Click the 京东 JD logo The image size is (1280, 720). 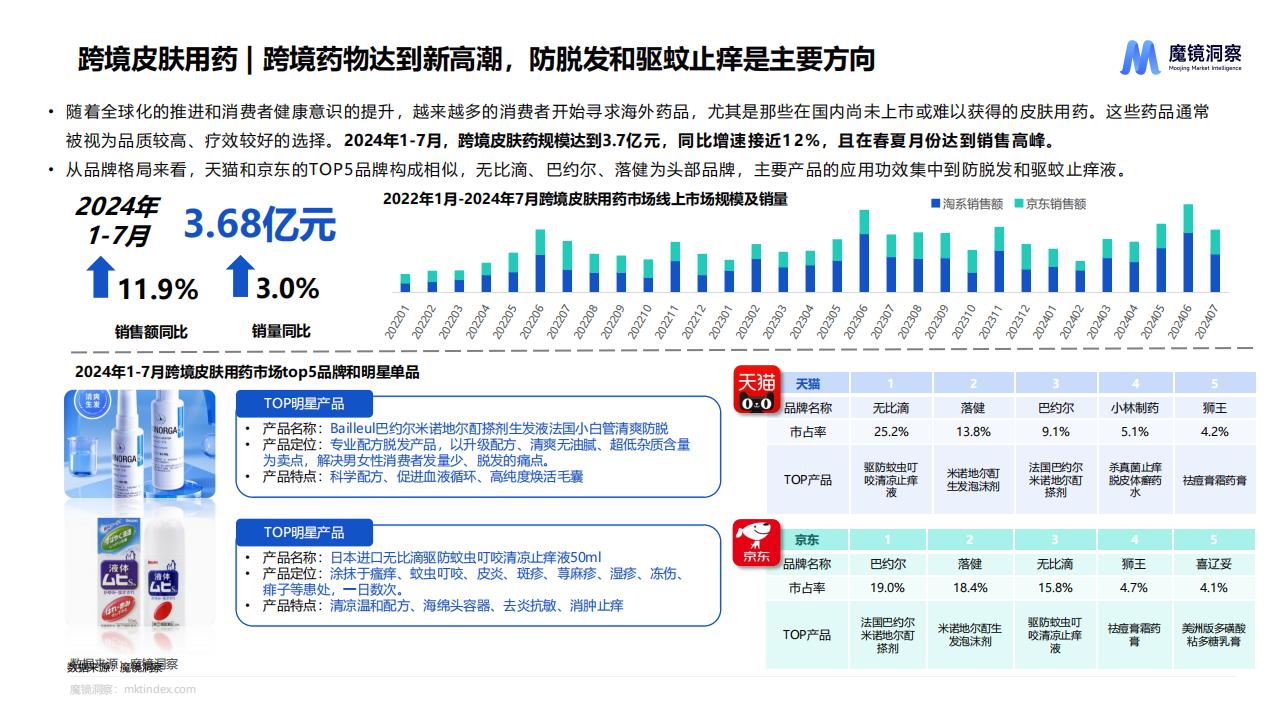click(755, 544)
